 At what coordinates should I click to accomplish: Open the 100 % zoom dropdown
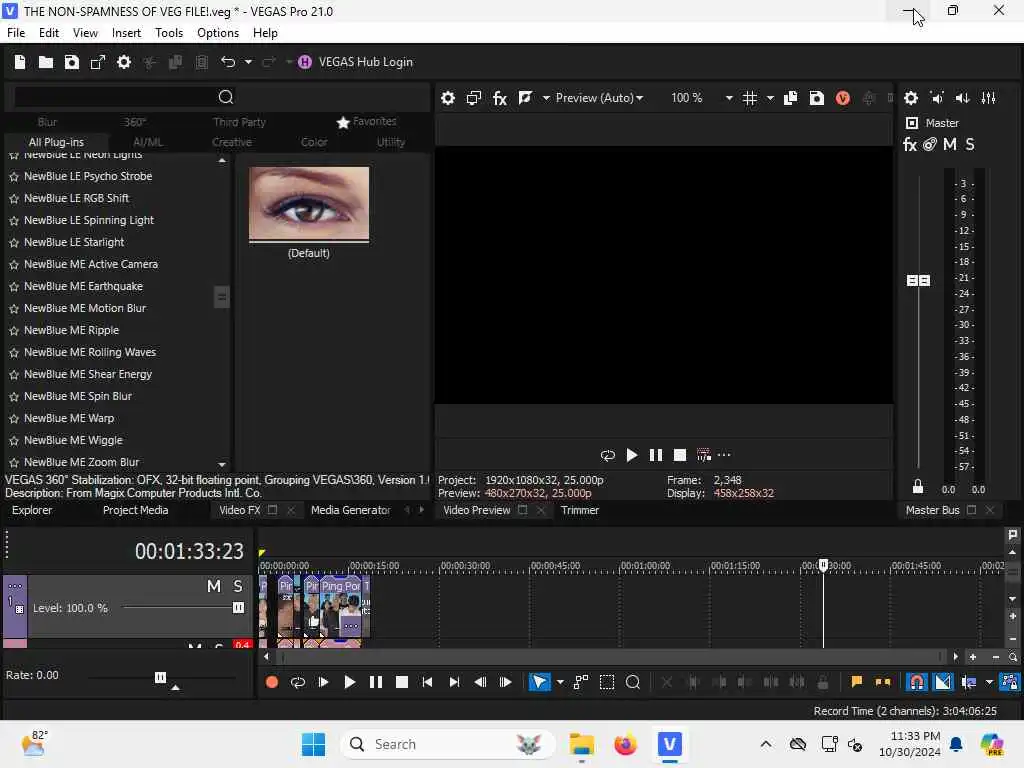729,98
